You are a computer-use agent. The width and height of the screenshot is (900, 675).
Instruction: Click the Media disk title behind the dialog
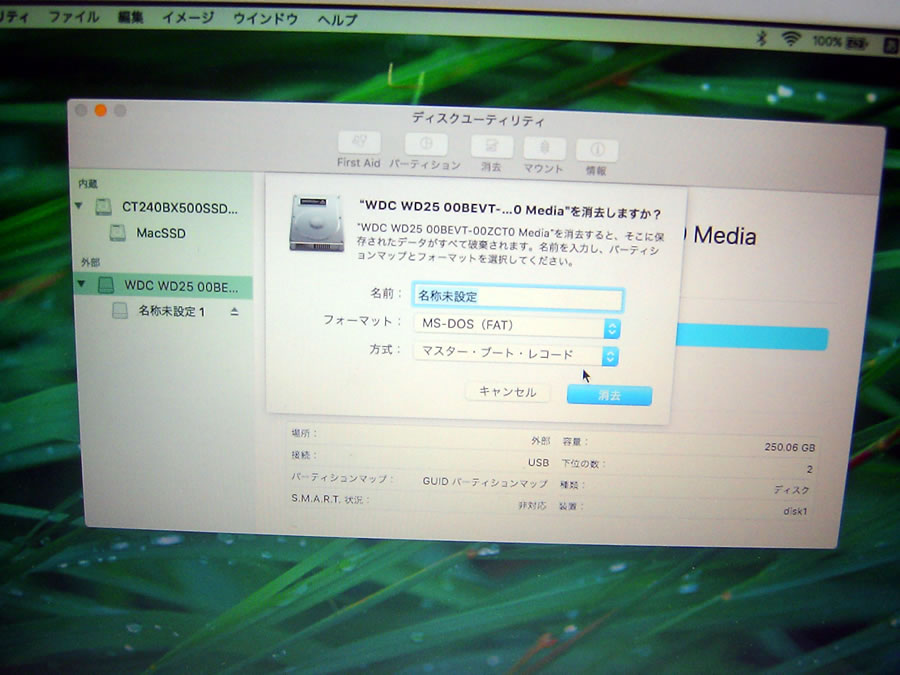[x=725, y=235]
